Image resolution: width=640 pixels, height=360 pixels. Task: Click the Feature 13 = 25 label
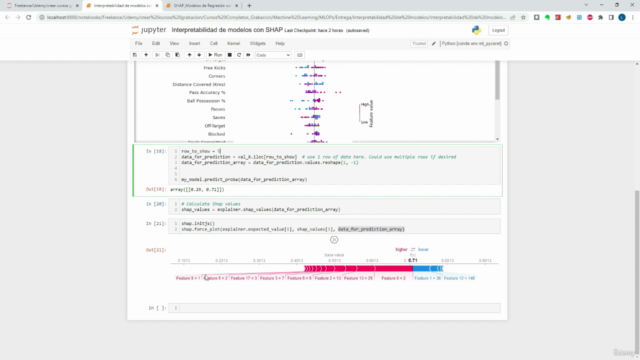pyautogui.click(x=358, y=278)
